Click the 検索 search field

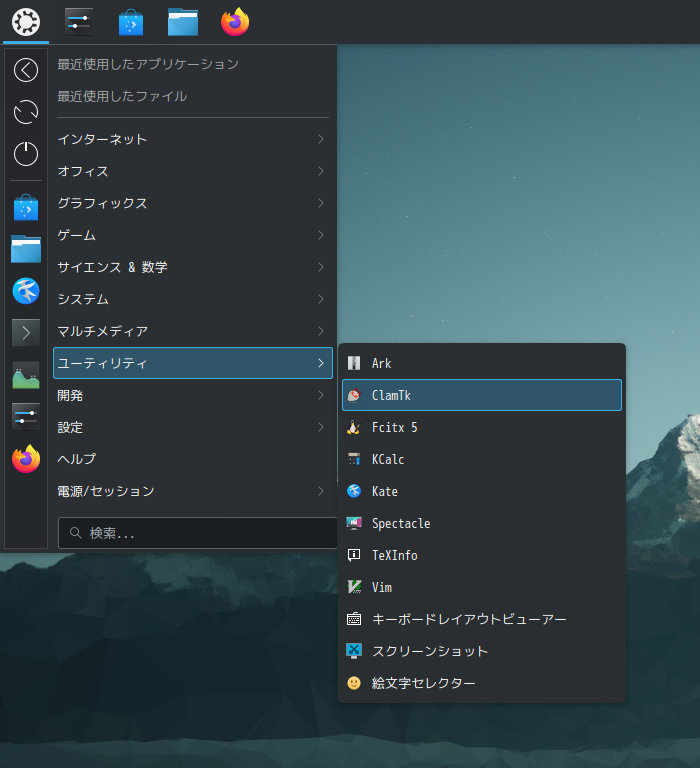(x=197, y=533)
